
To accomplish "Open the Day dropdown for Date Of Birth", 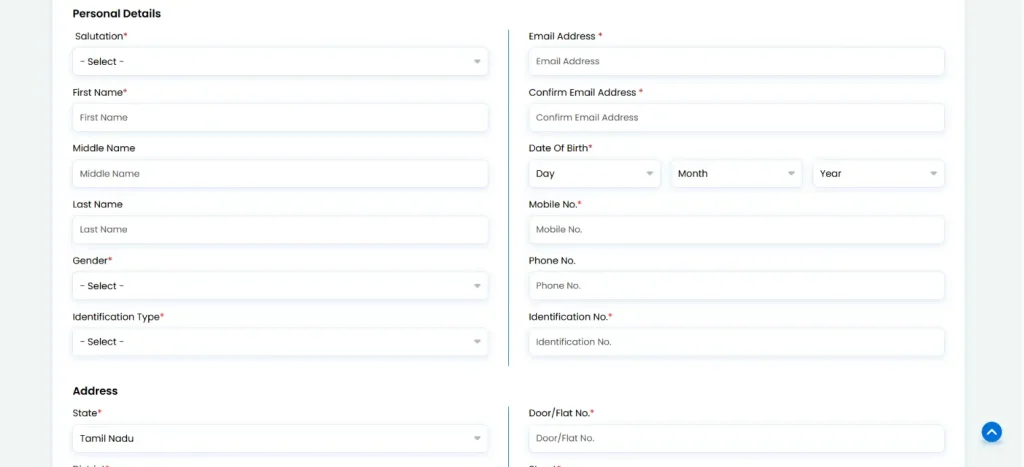I will 594,174.
